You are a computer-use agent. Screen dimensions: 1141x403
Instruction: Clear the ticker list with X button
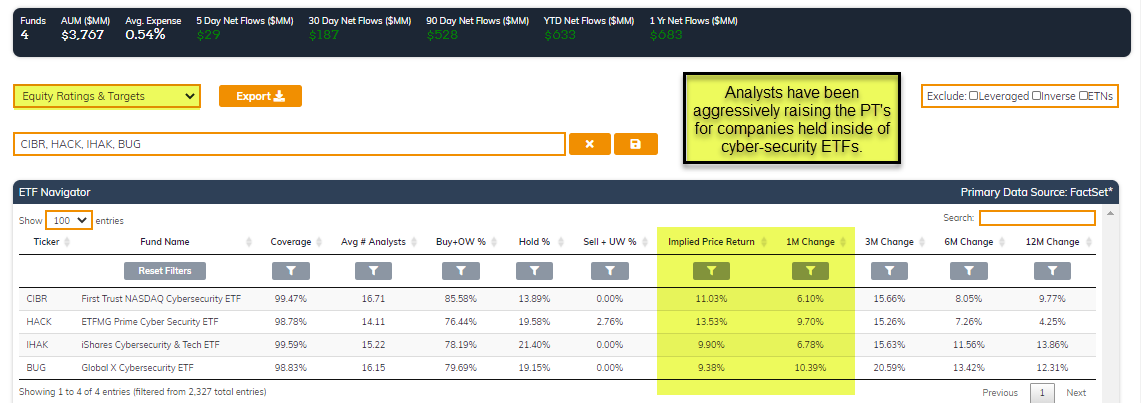tap(589, 144)
